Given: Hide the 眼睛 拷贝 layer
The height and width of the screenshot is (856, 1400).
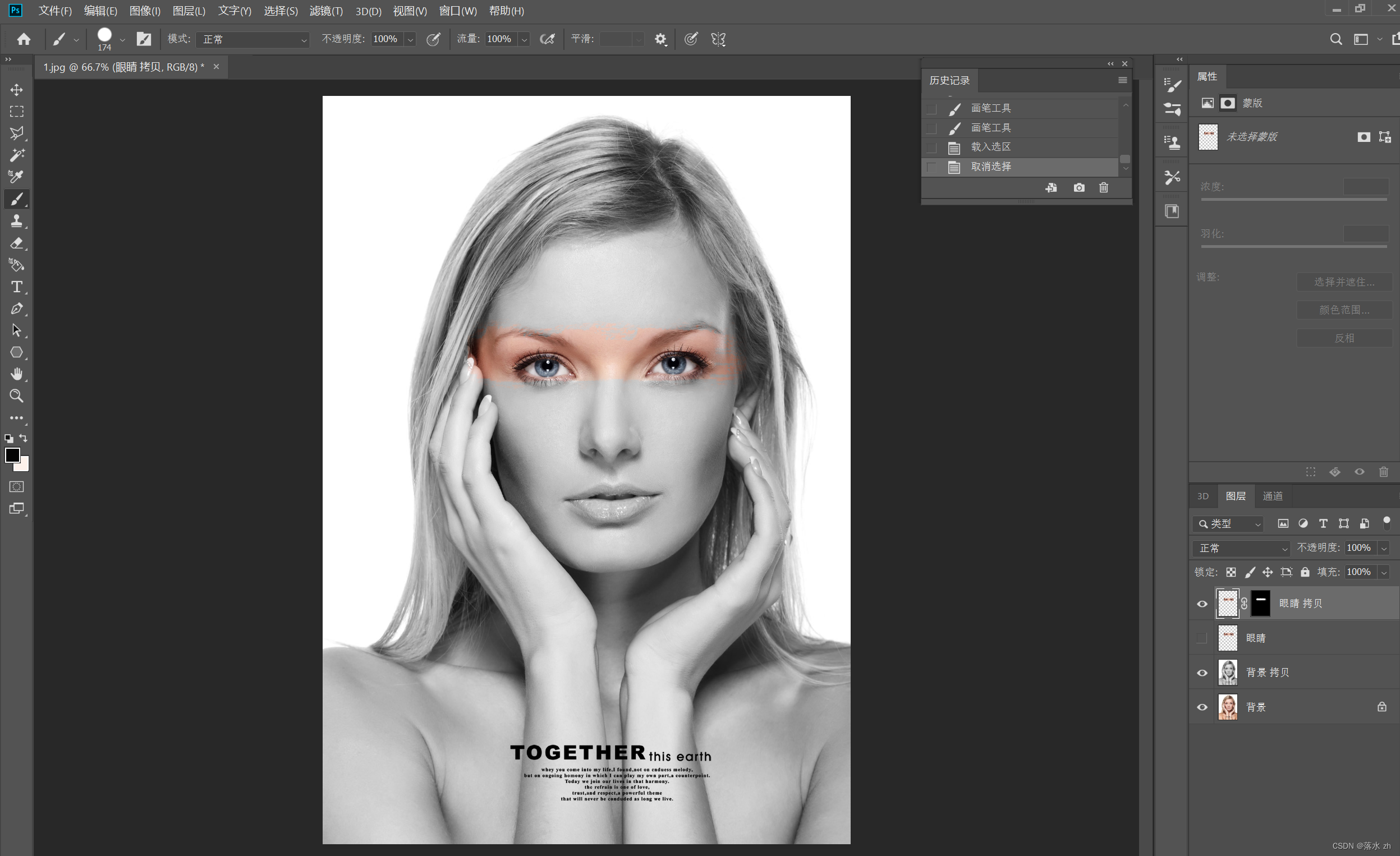Looking at the screenshot, I should tap(1202, 604).
